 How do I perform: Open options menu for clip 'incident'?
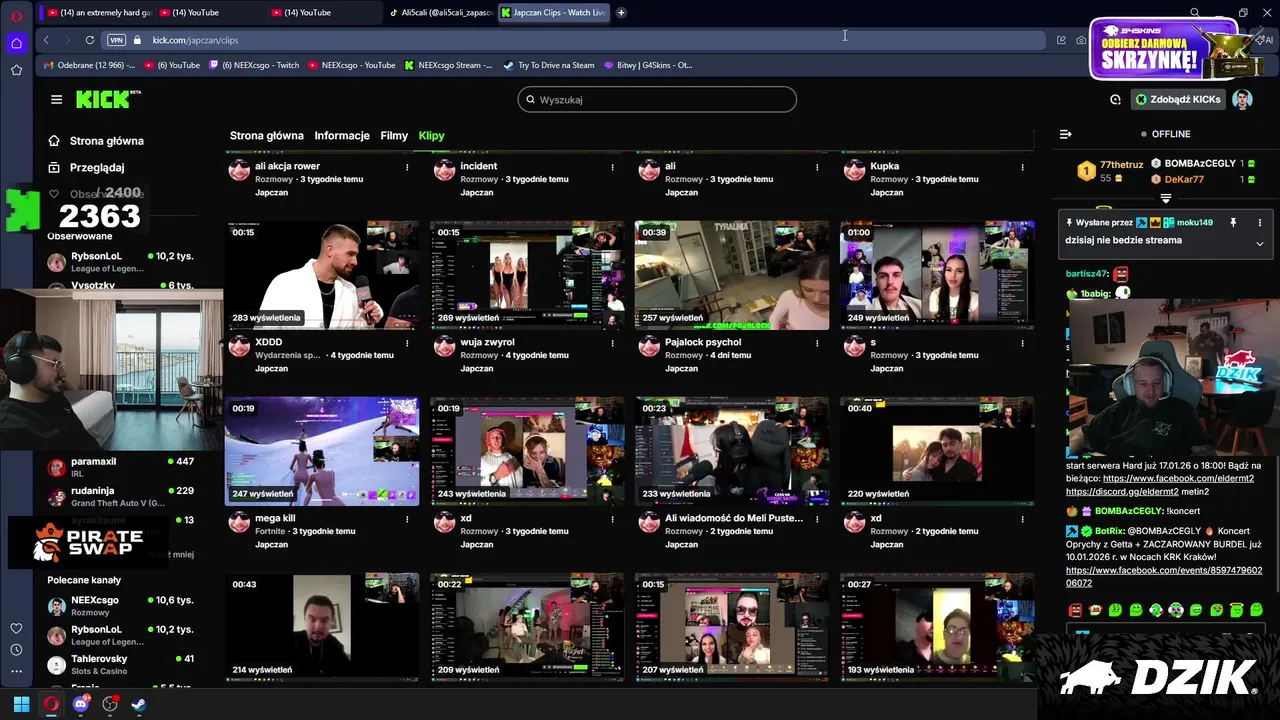point(612,167)
